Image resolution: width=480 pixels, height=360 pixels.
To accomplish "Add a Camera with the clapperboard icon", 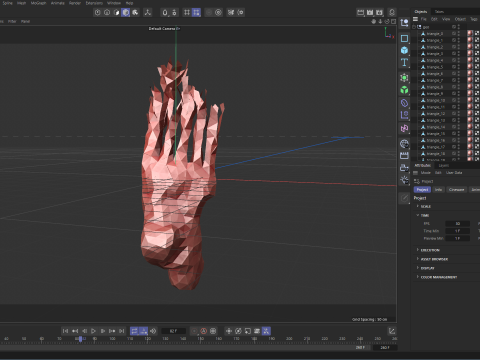I will [404, 156].
